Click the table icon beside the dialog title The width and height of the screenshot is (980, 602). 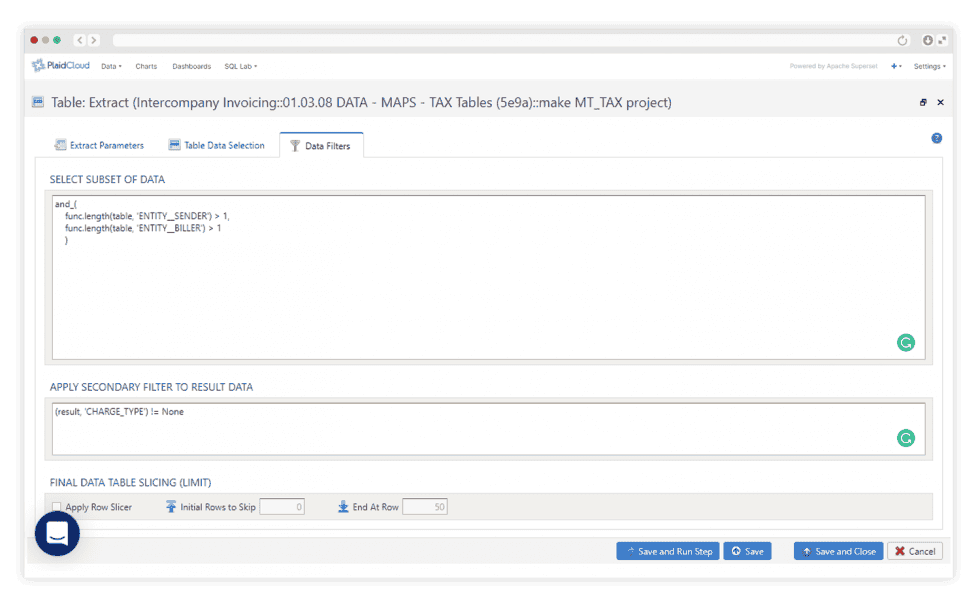(38, 102)
